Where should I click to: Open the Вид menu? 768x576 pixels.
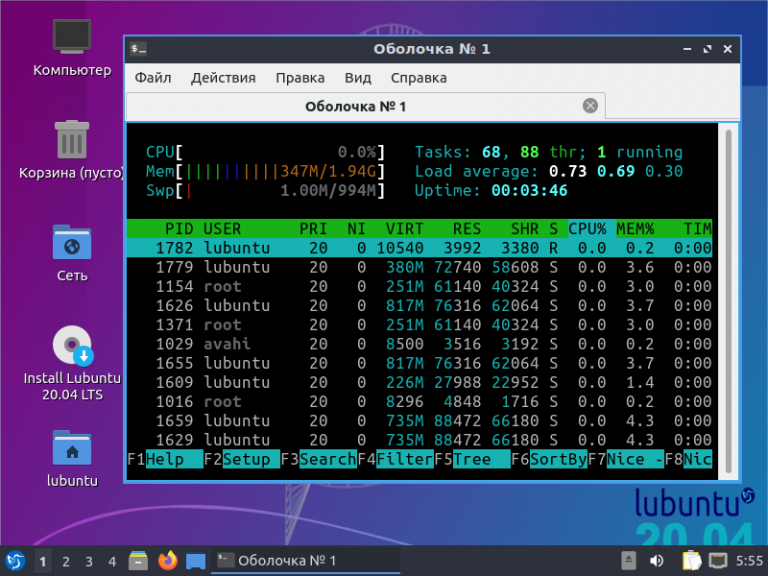pos(357,77)
